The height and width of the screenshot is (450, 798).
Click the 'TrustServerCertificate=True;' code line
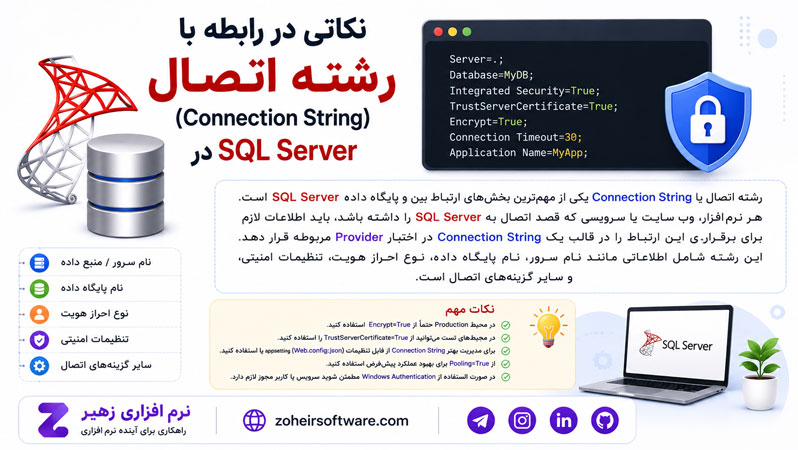point(533,106)
